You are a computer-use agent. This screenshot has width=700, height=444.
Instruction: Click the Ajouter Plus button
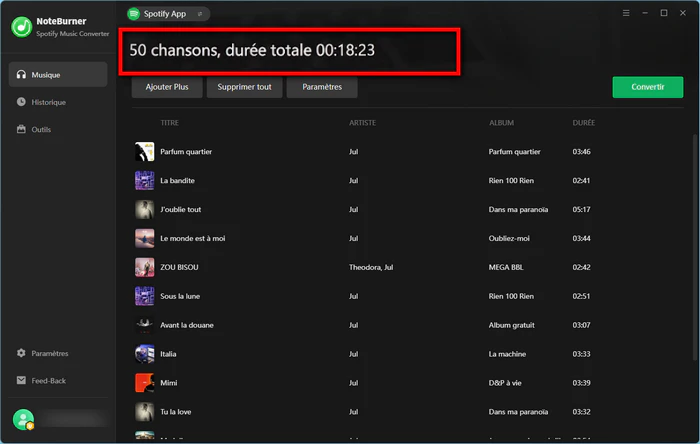pyautogui.click(x=167, y=87)
